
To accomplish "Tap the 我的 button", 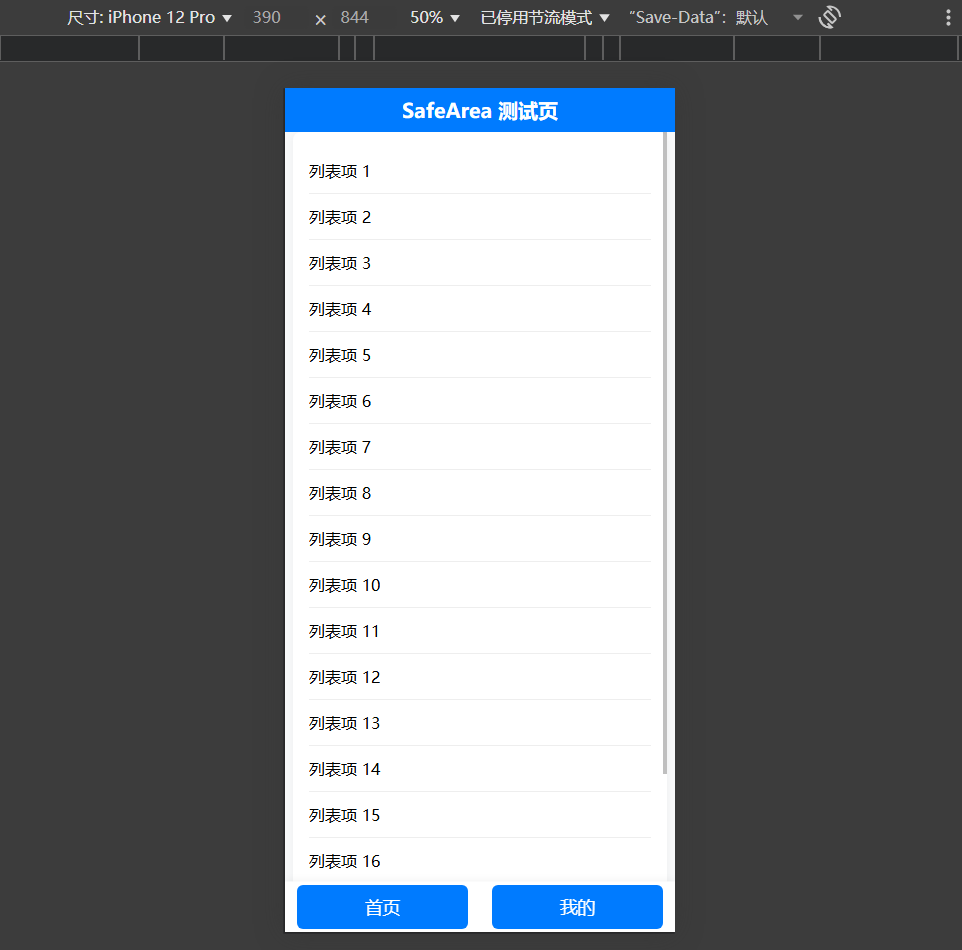I will [x=577, y=907].
